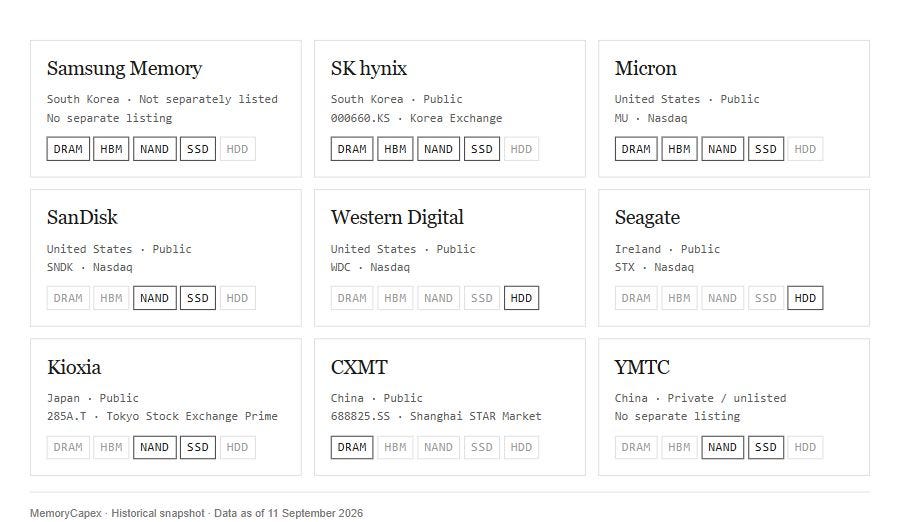Select NAND tag in the SK hynix card
The height and width of the screenshot is (522, 900).
(439, 149)
